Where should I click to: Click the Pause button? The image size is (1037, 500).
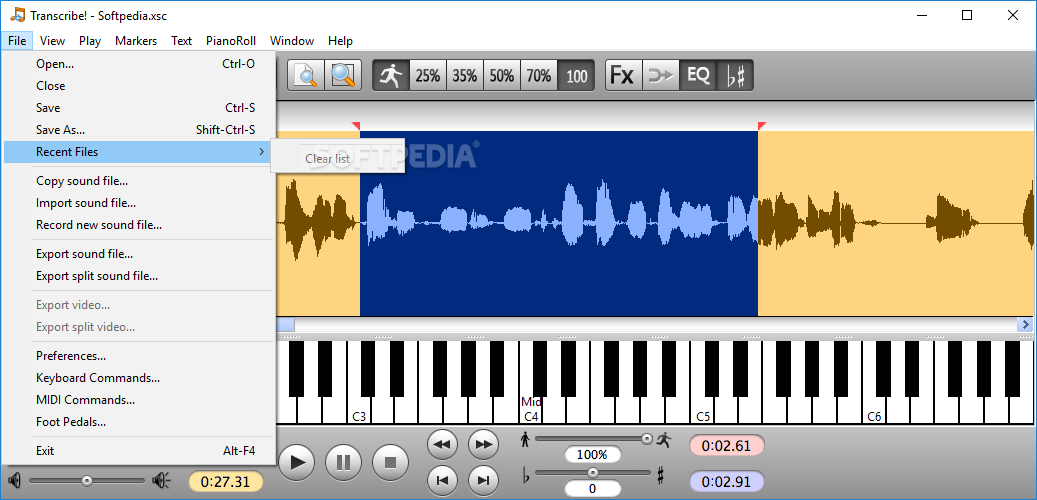pyautogui.click(x=344, y=462)
